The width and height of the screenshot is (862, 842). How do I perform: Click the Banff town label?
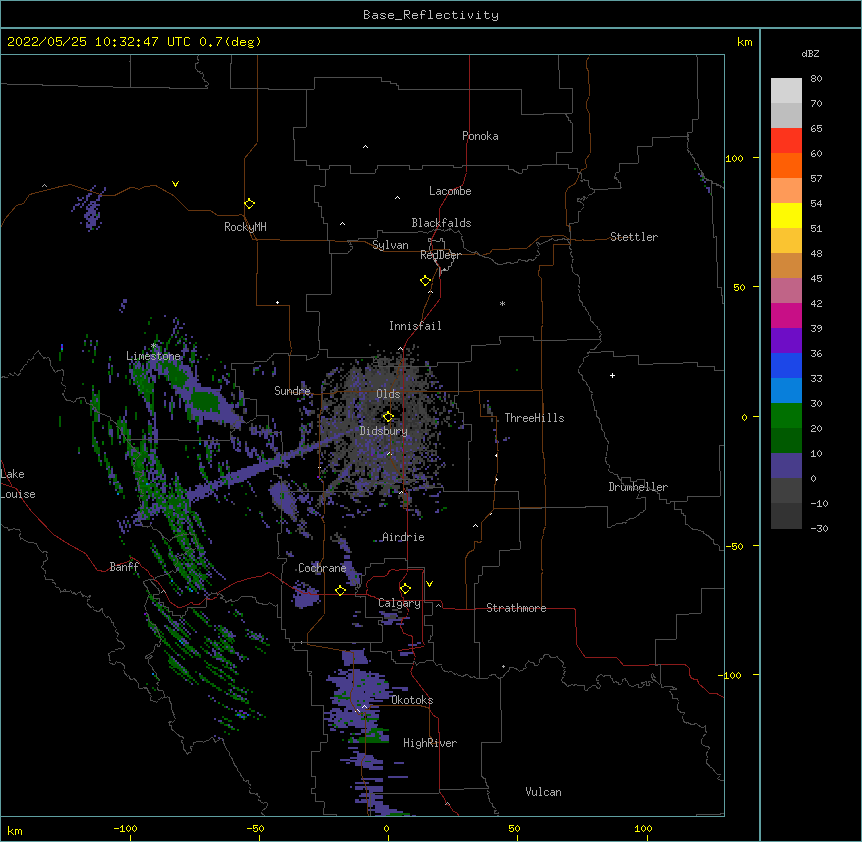coord(124,567)
